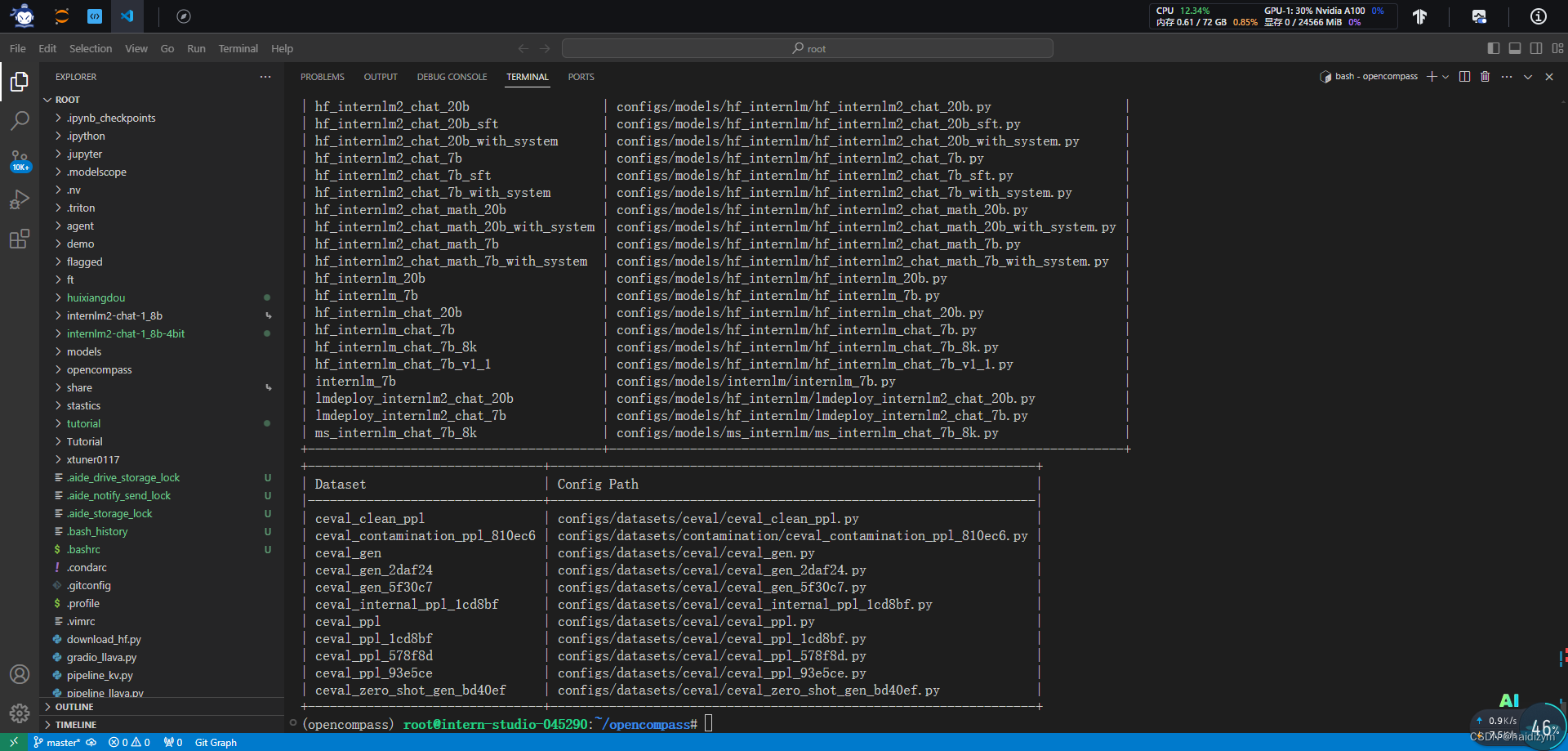The image size is (1568, 751).
Task: Open the Terminal menu
Action: point(238,49)
